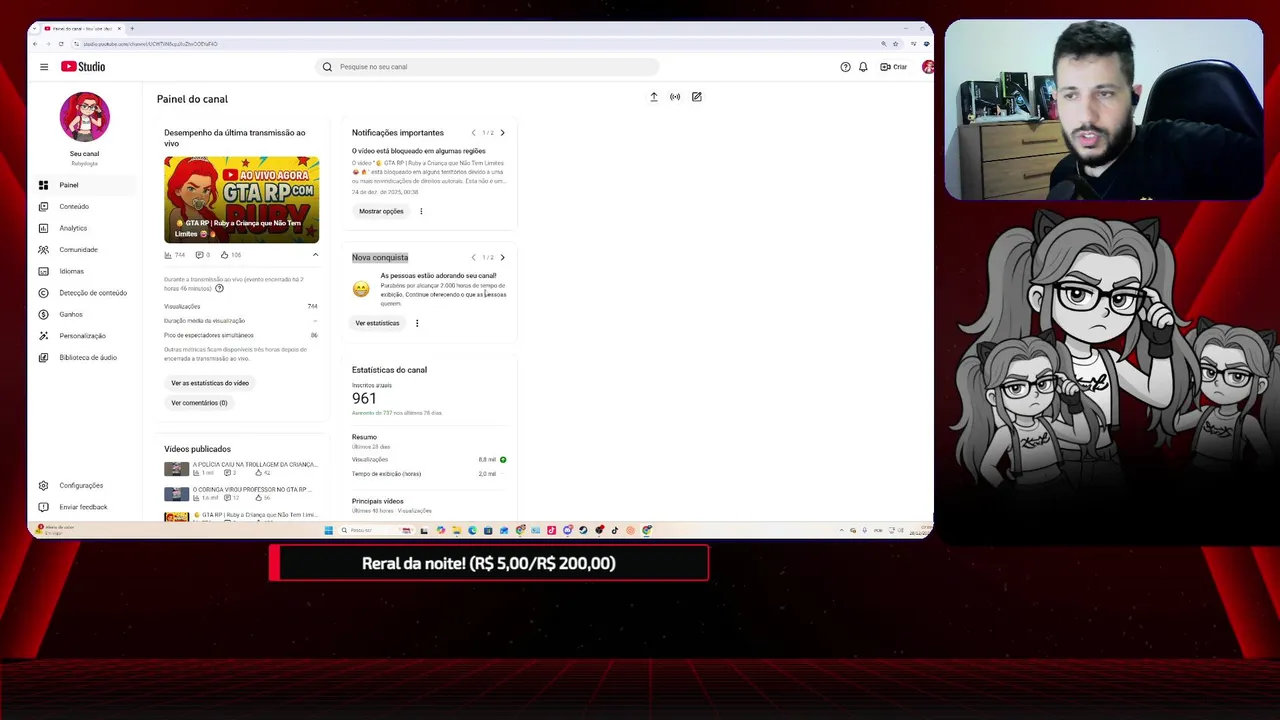1280x720 pixels.
Task: Open the three-dot menu beside Mostrar opções
Action: (x=421, y=211)
